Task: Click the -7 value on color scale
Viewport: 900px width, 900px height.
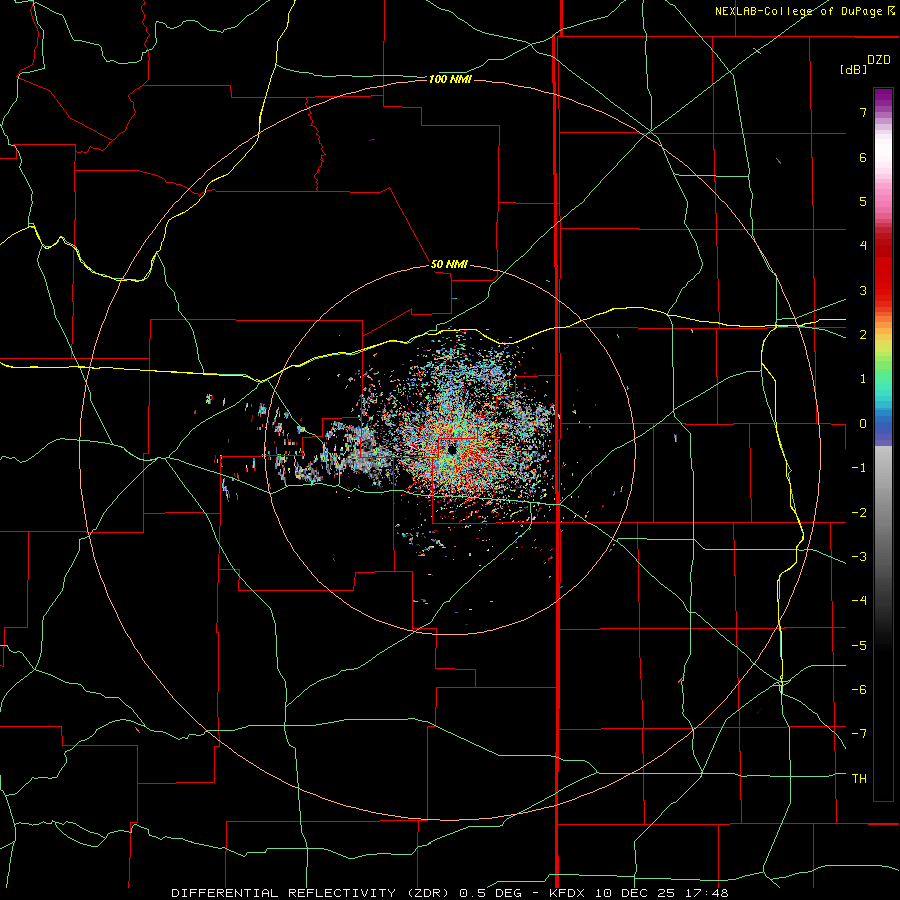Action: [x=859, y=734]
